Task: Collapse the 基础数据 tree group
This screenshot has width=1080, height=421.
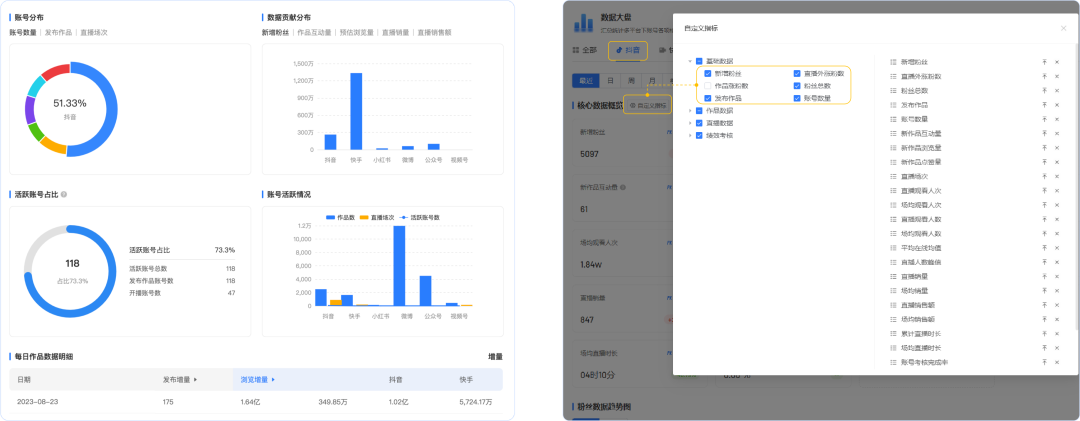Action: click(690, 61)
